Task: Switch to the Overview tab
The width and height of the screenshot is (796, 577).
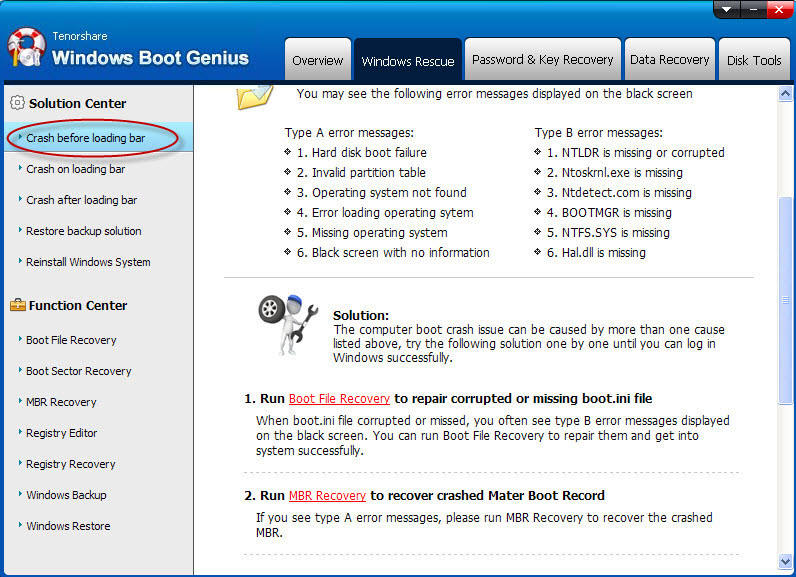Action: click(318, 60)
